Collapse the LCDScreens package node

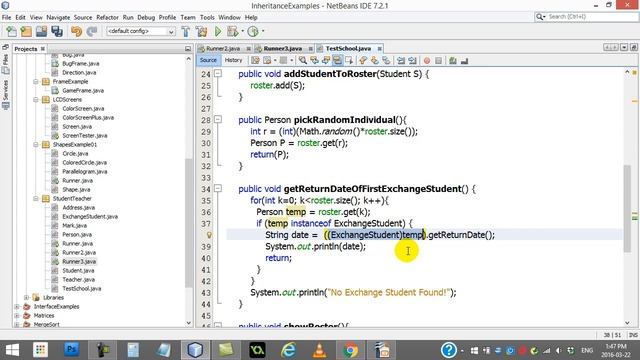[36, 100]
